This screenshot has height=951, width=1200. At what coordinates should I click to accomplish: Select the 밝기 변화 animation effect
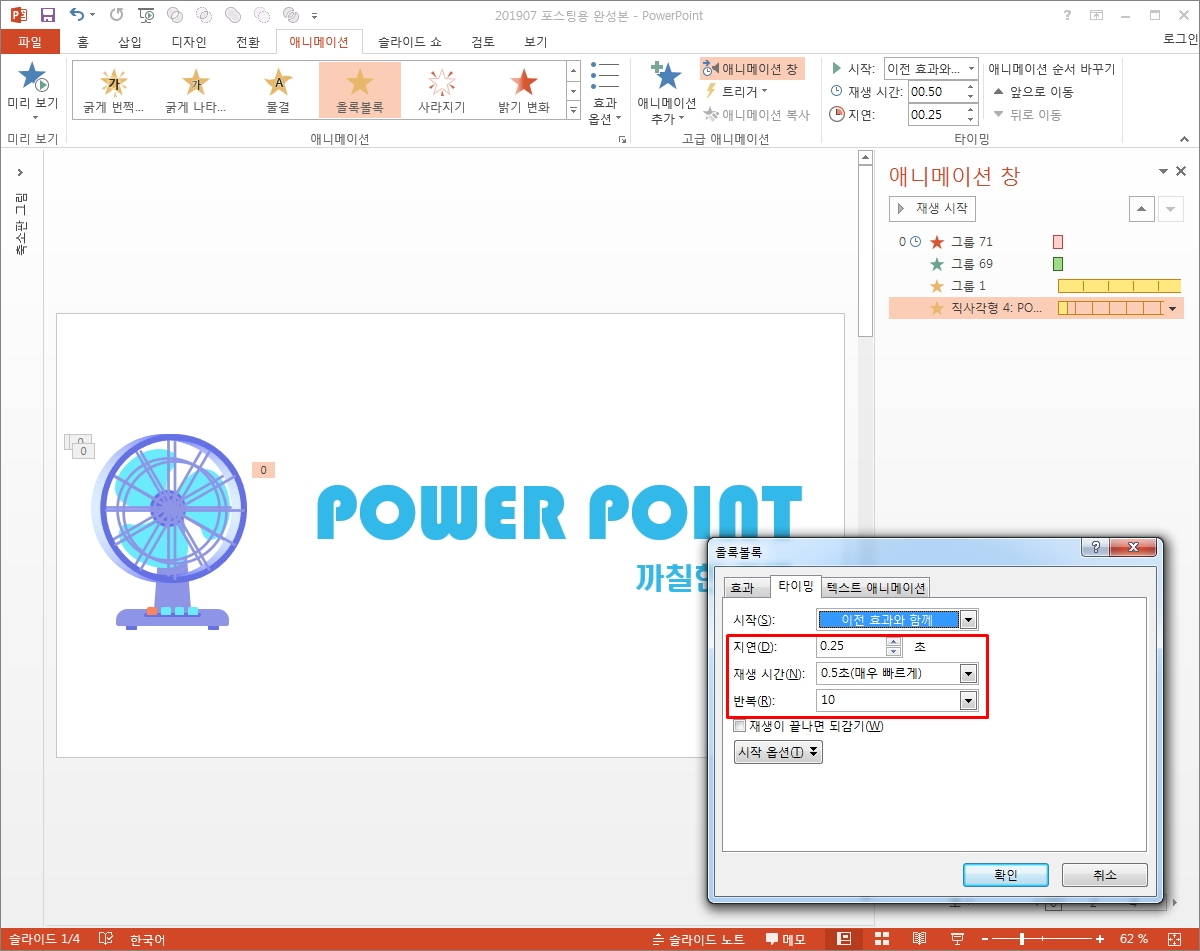pyautogui.click(x=524, y=90)
